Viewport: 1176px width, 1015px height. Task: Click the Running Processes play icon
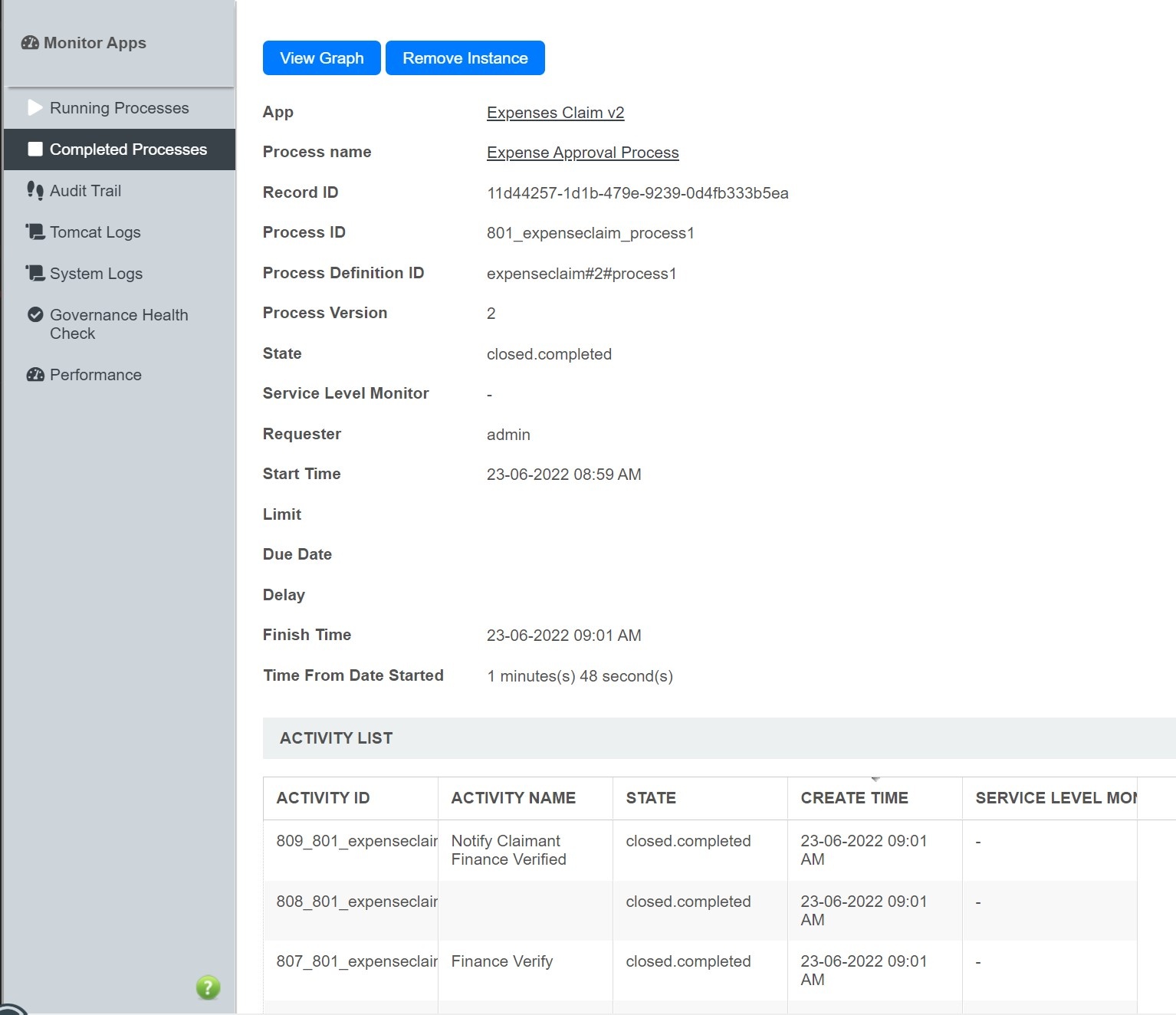tap(35, 108)
